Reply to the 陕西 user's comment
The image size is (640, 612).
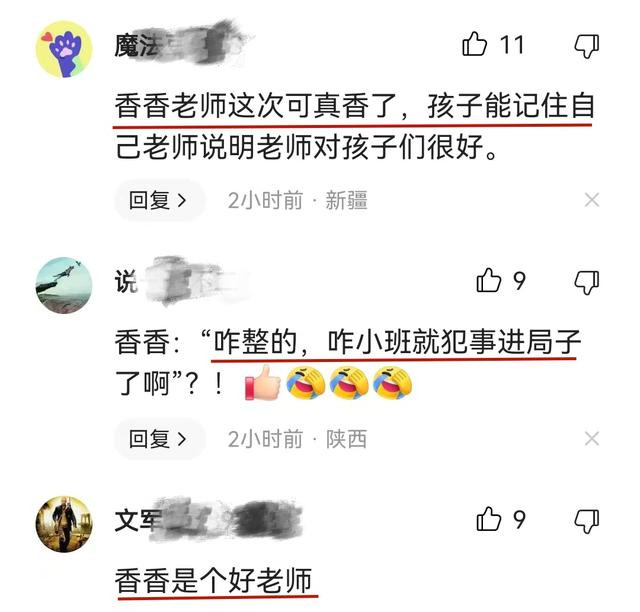pyautogui.click(x=159, y=439)
